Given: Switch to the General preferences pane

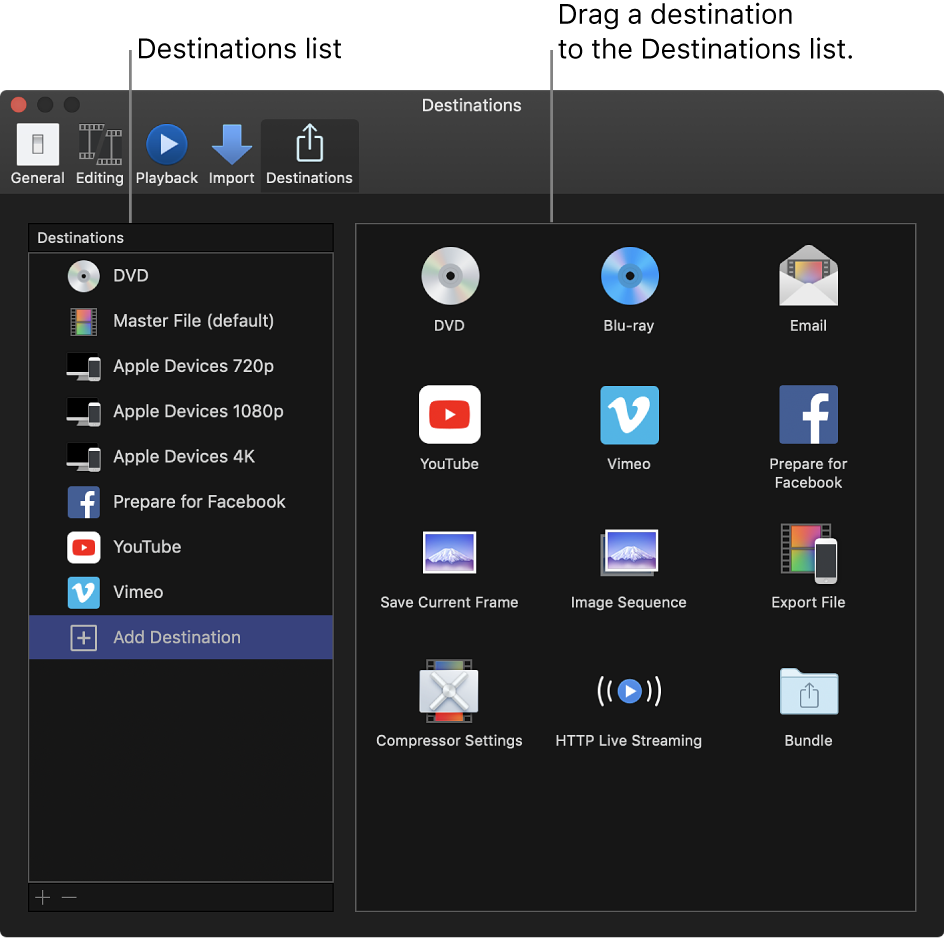Looking at the screenshot, I should [x=37, y=152].
